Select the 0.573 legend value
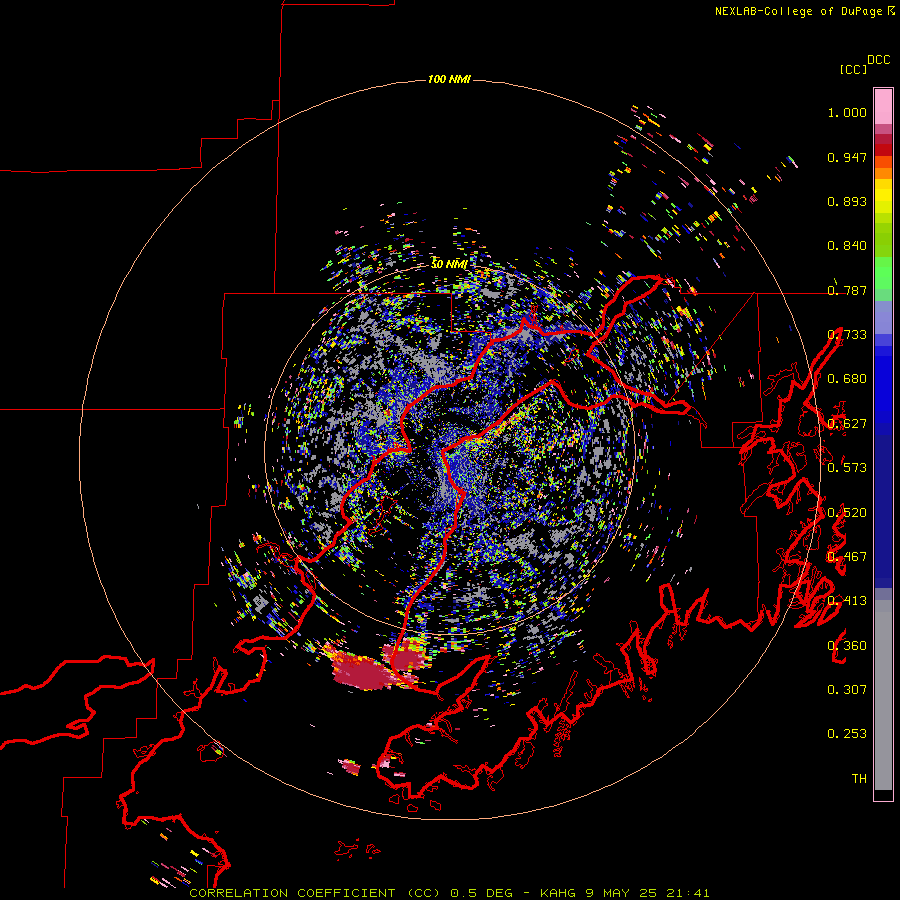 (x=847, y=467)
